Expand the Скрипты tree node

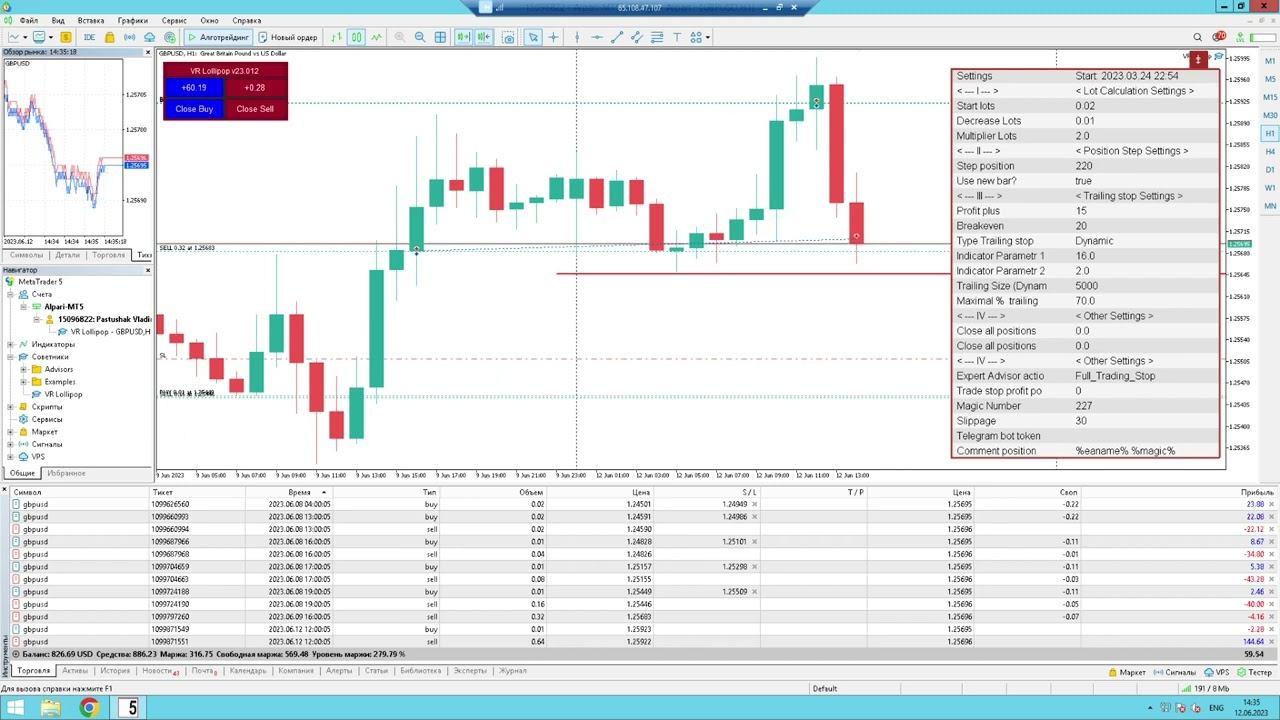click(11, 407)
